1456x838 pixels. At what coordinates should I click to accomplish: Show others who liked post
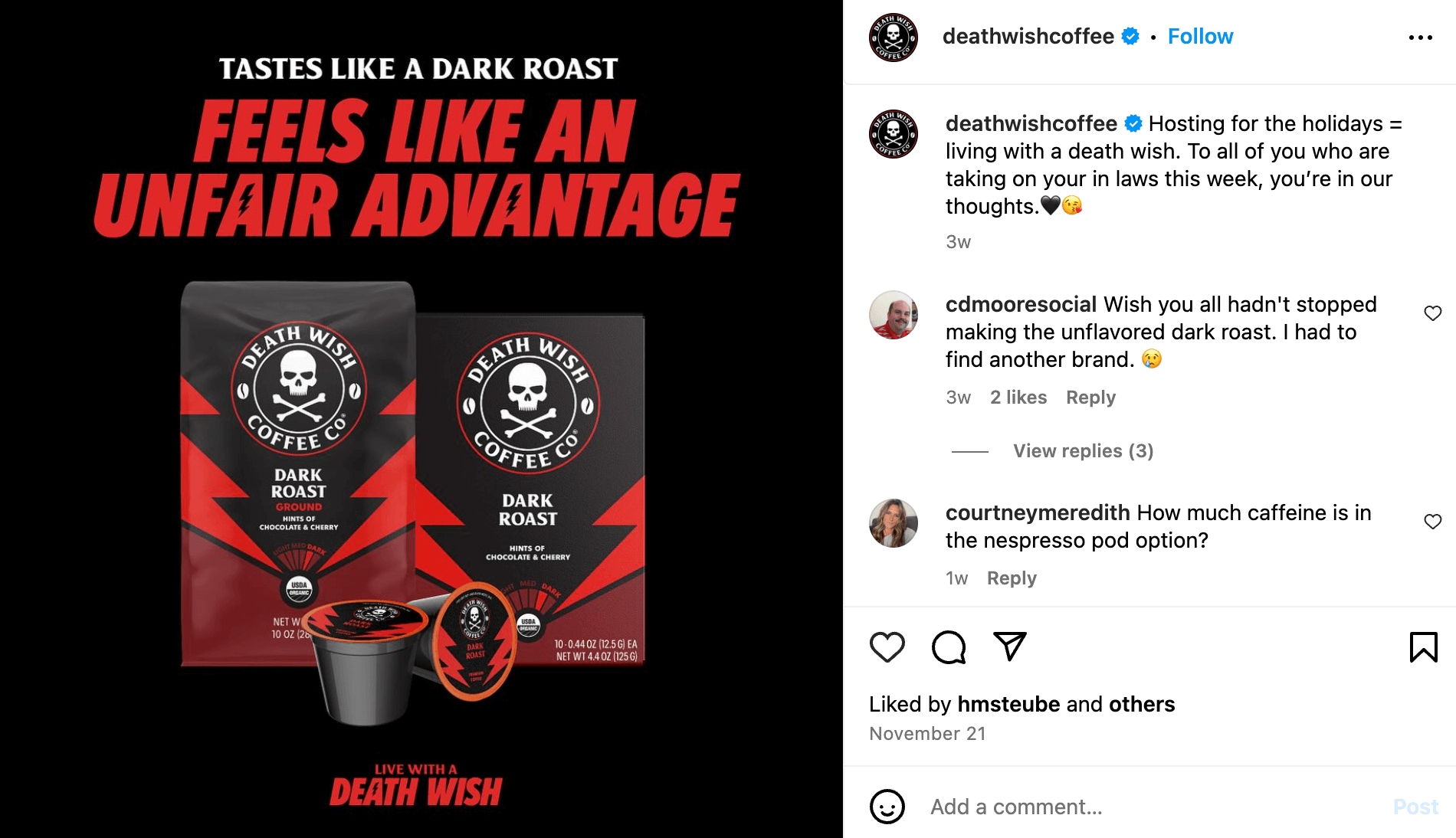tap(1142, 704)
